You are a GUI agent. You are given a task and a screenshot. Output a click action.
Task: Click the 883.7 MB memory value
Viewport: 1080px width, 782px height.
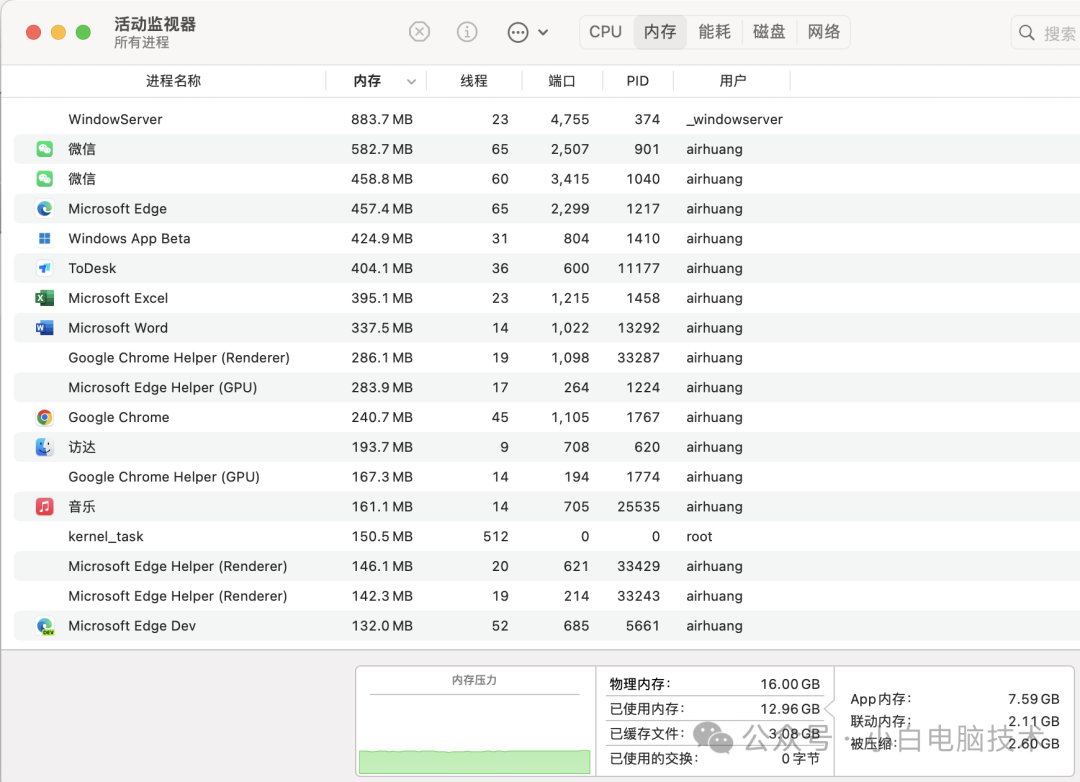(x=382, y=119)
